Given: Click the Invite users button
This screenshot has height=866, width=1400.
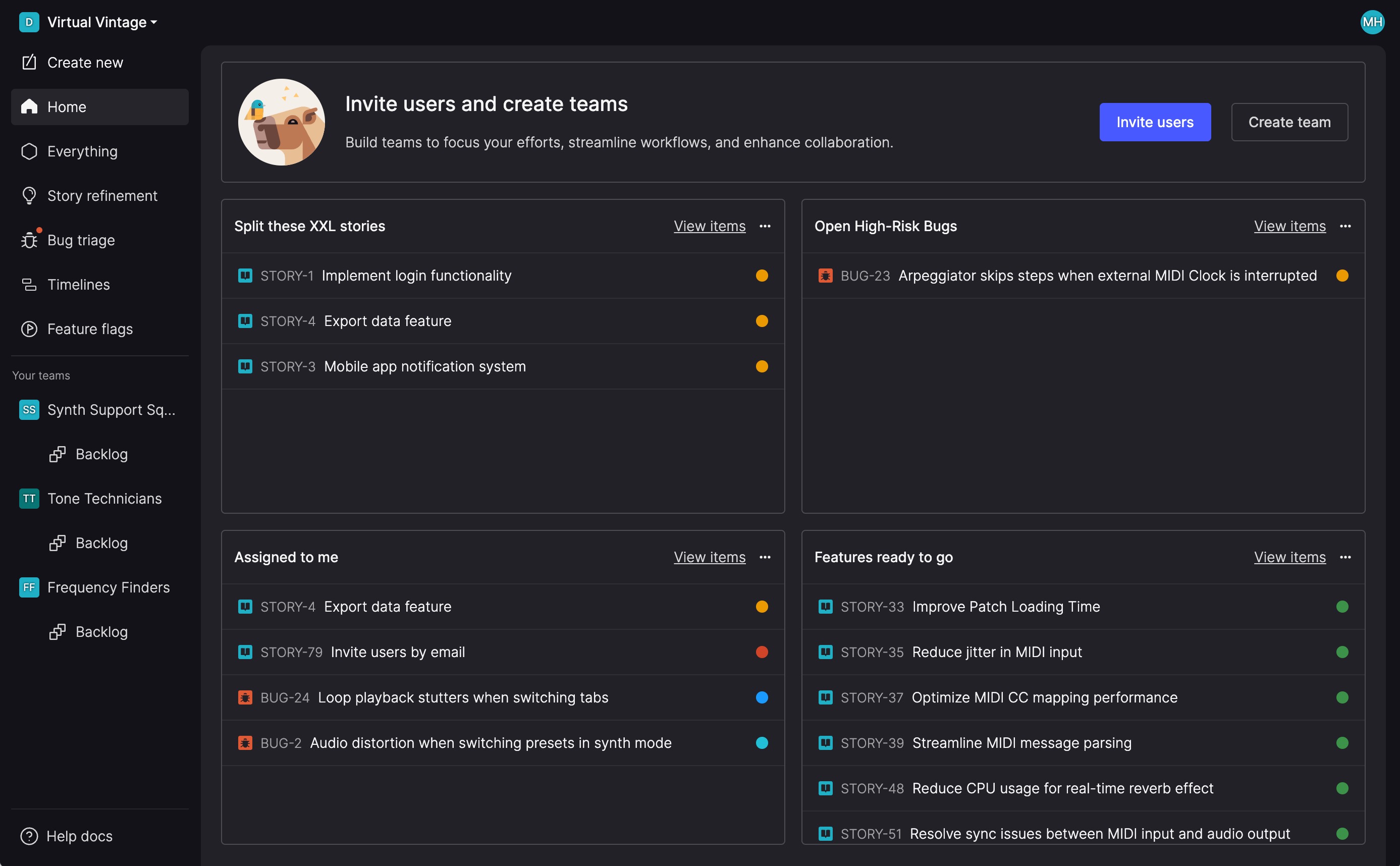Looking at the screenshot, I should pyautogui.click(x=1154, y=122).
